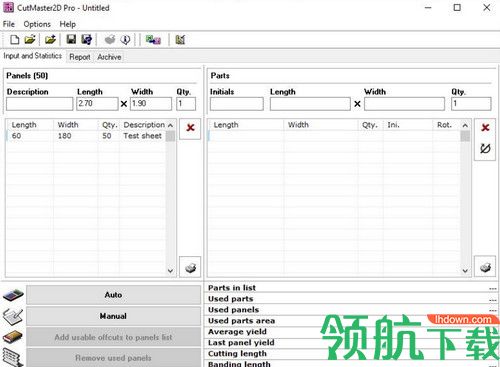Switch to Input and Statistics tab
Image resolution: width=500 pixels, height=367 pixels.
(x=33, y=56)
